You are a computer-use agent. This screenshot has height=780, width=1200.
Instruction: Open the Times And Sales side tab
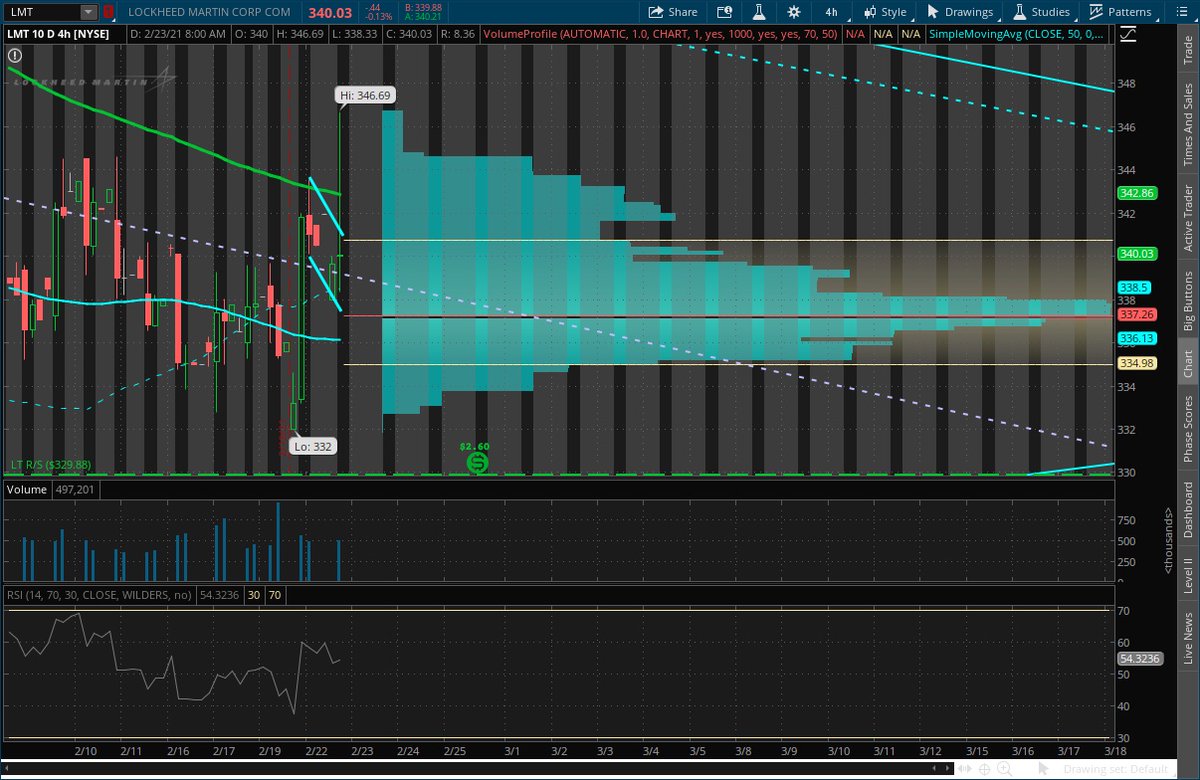point(1187,125)
